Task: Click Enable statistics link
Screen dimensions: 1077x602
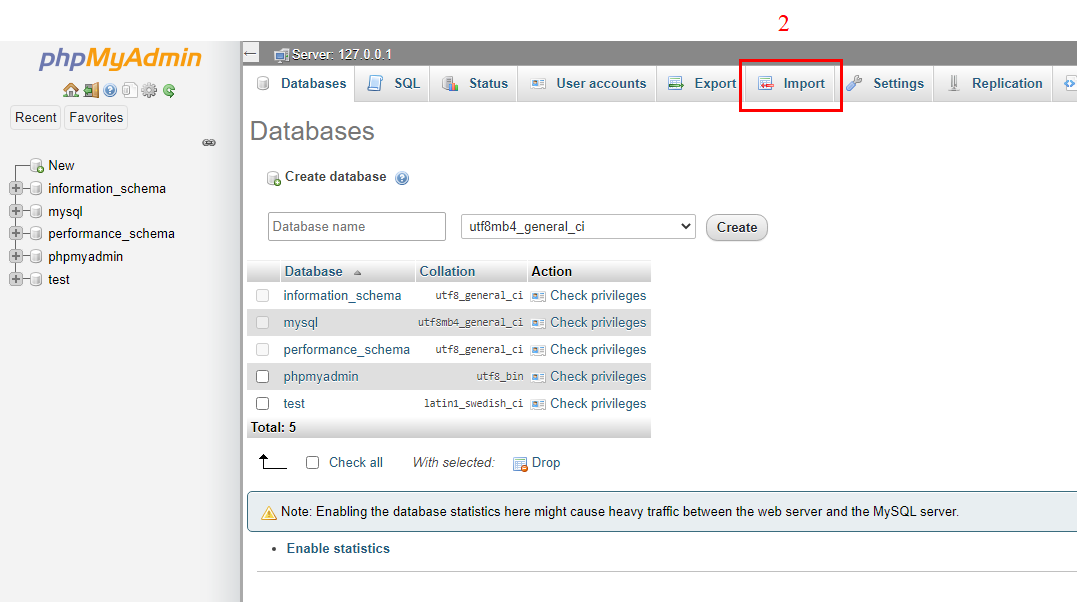Action: [x=338, y=548]
